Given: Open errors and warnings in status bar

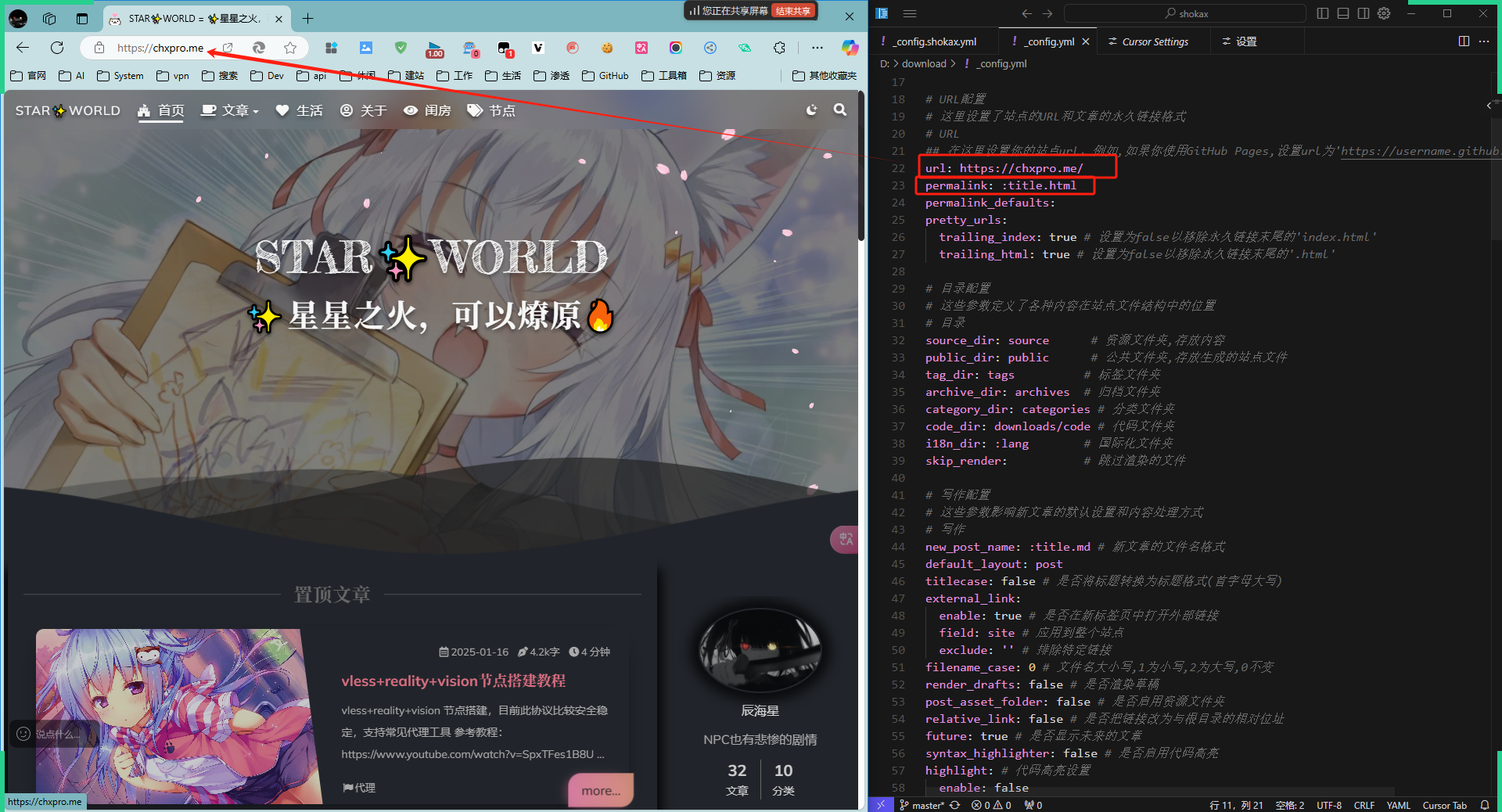Looking at the screenshot, I should coord(991,805).
